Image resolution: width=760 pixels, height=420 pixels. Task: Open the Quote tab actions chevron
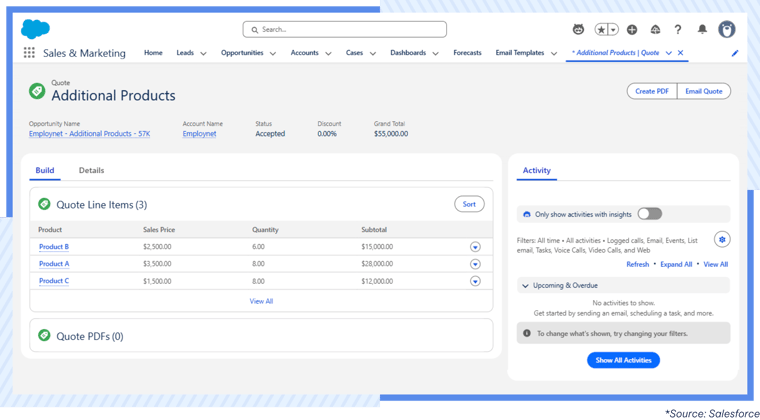[669, 53]
